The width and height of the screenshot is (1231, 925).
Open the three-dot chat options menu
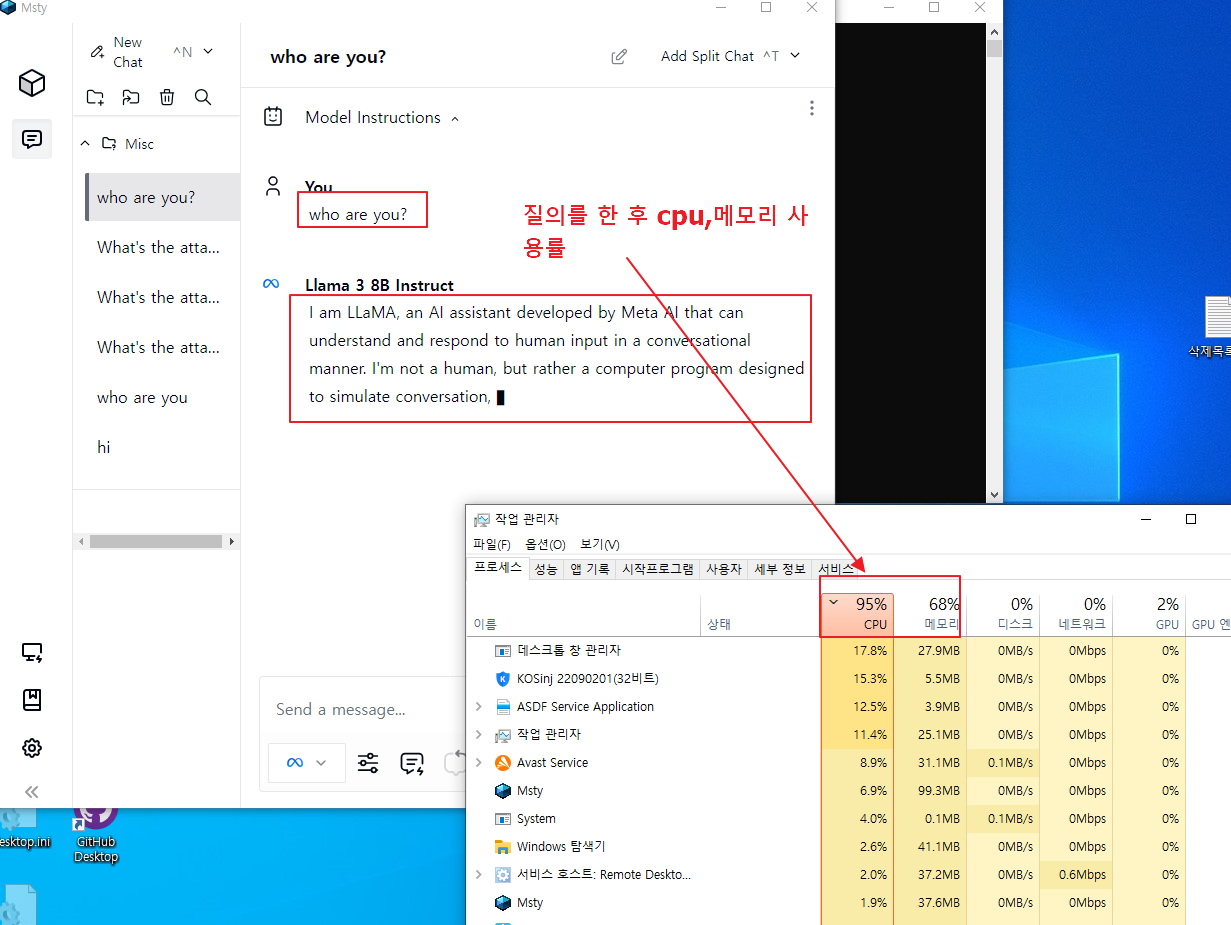point(811,108)
